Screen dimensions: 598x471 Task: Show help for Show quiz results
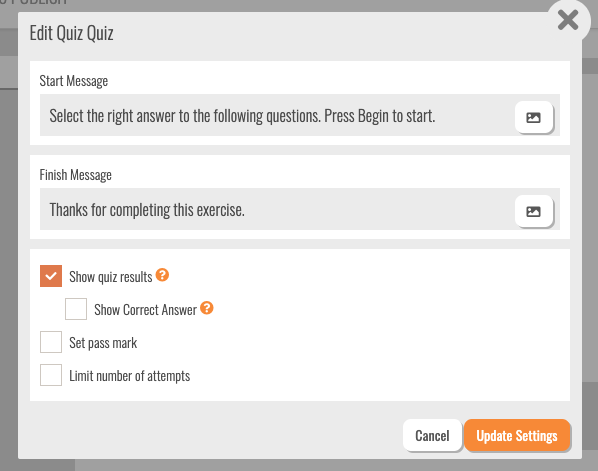coord(162,275)
